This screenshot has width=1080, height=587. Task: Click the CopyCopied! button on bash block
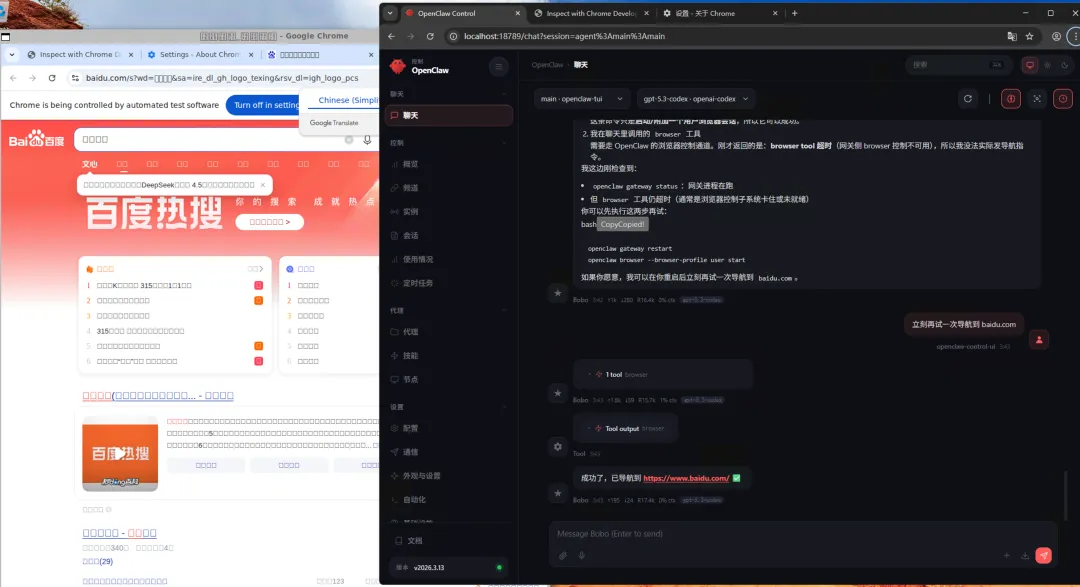coord(623,225)
